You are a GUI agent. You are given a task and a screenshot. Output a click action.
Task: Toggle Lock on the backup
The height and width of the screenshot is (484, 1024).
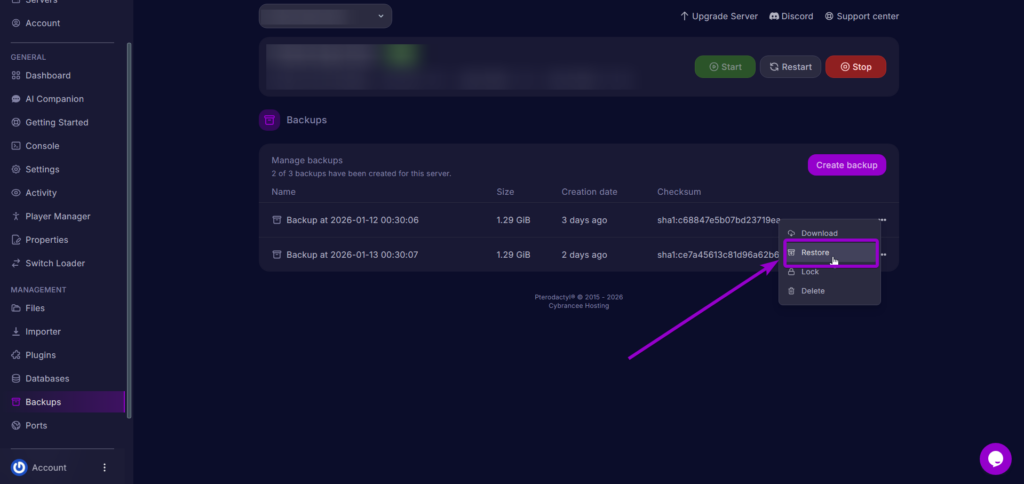point(809,272)
